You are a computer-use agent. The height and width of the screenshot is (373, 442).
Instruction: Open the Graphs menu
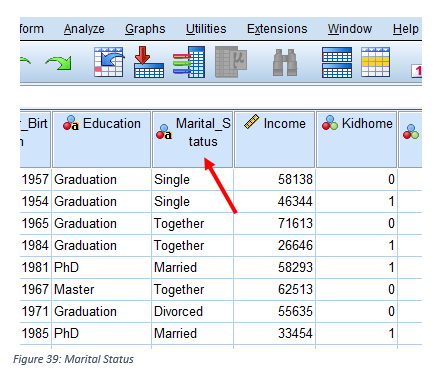[x=145, y=29]
